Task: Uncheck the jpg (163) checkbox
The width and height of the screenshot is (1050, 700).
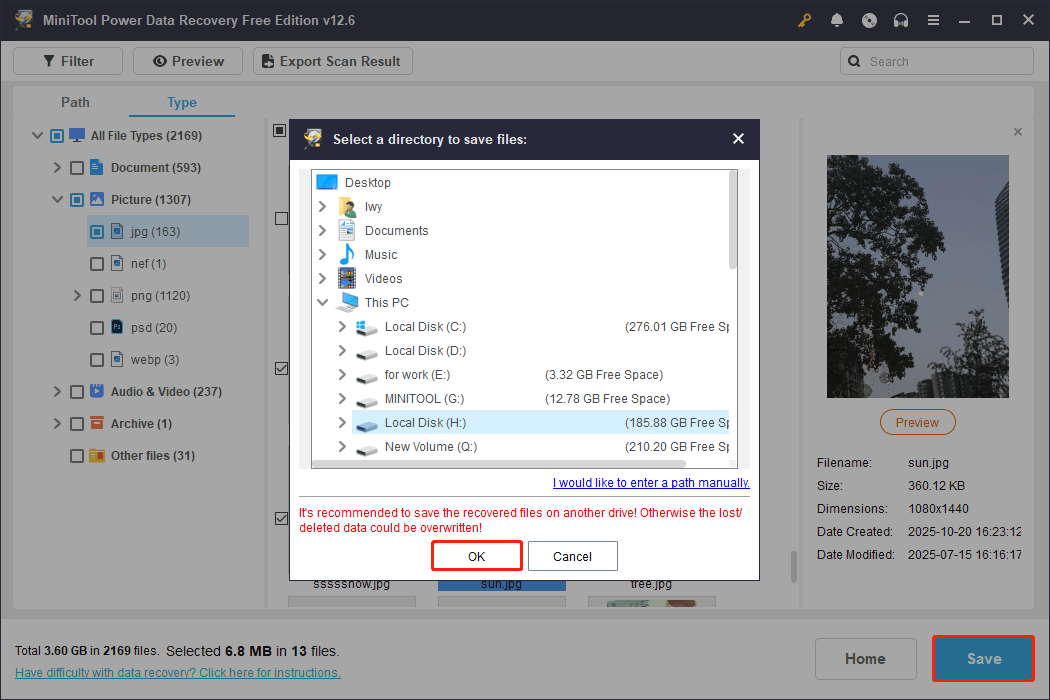Action: 96,231
